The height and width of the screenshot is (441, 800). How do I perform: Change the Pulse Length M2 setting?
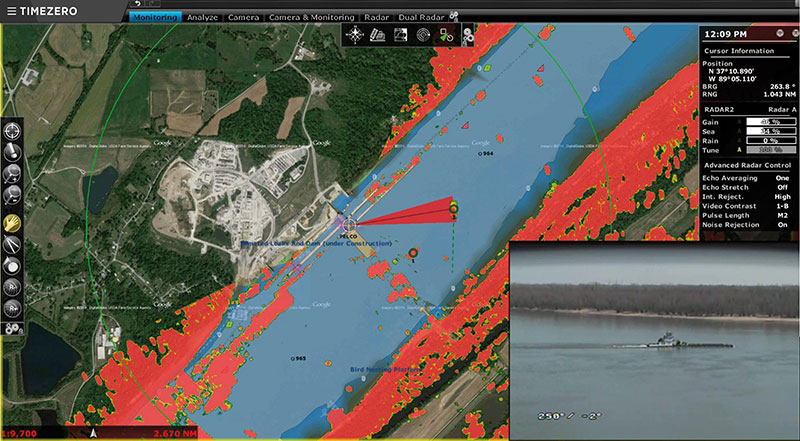tap(746, 215)
